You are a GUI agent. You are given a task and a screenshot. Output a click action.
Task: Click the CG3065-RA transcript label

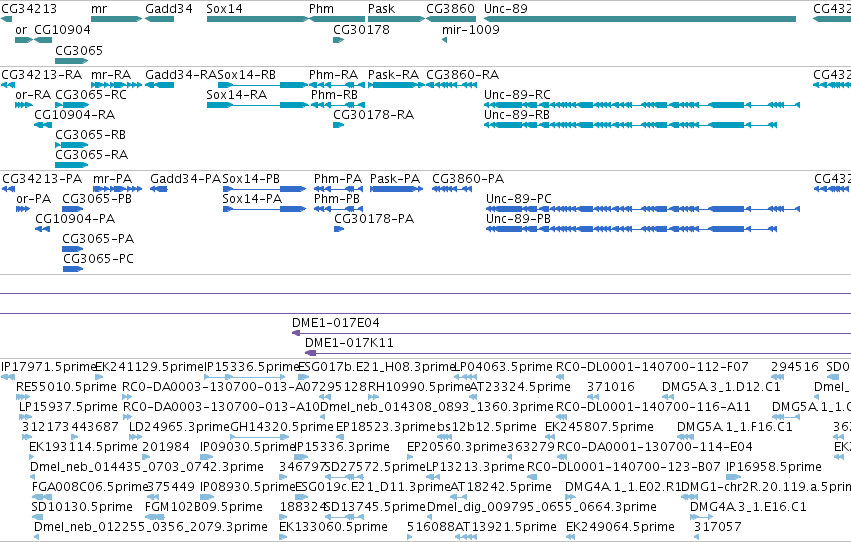[x=92, y=154]
